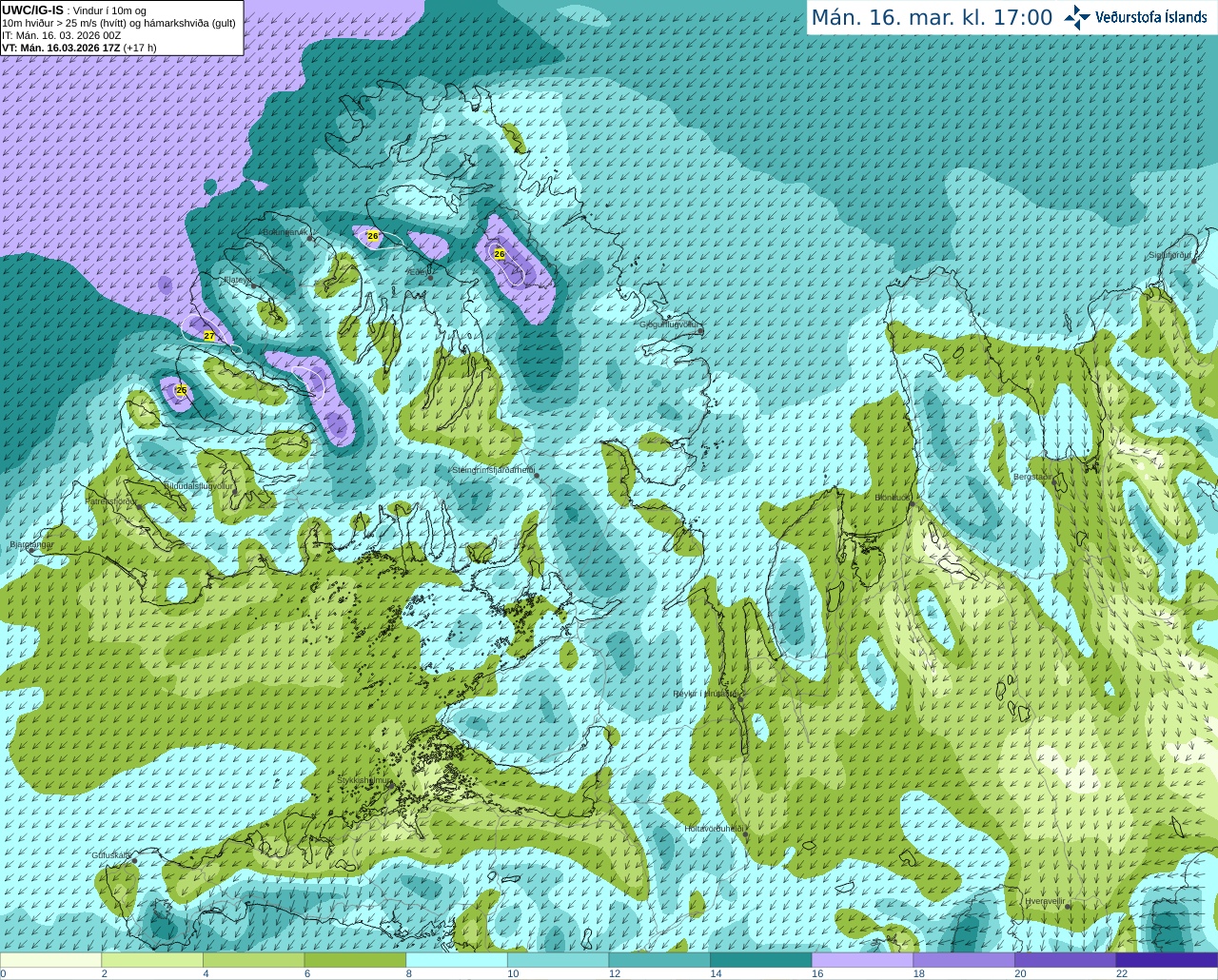Click the Steingrímsfjarðarheiði station dot
The image size is (1218, 980).
click(537, 475)
